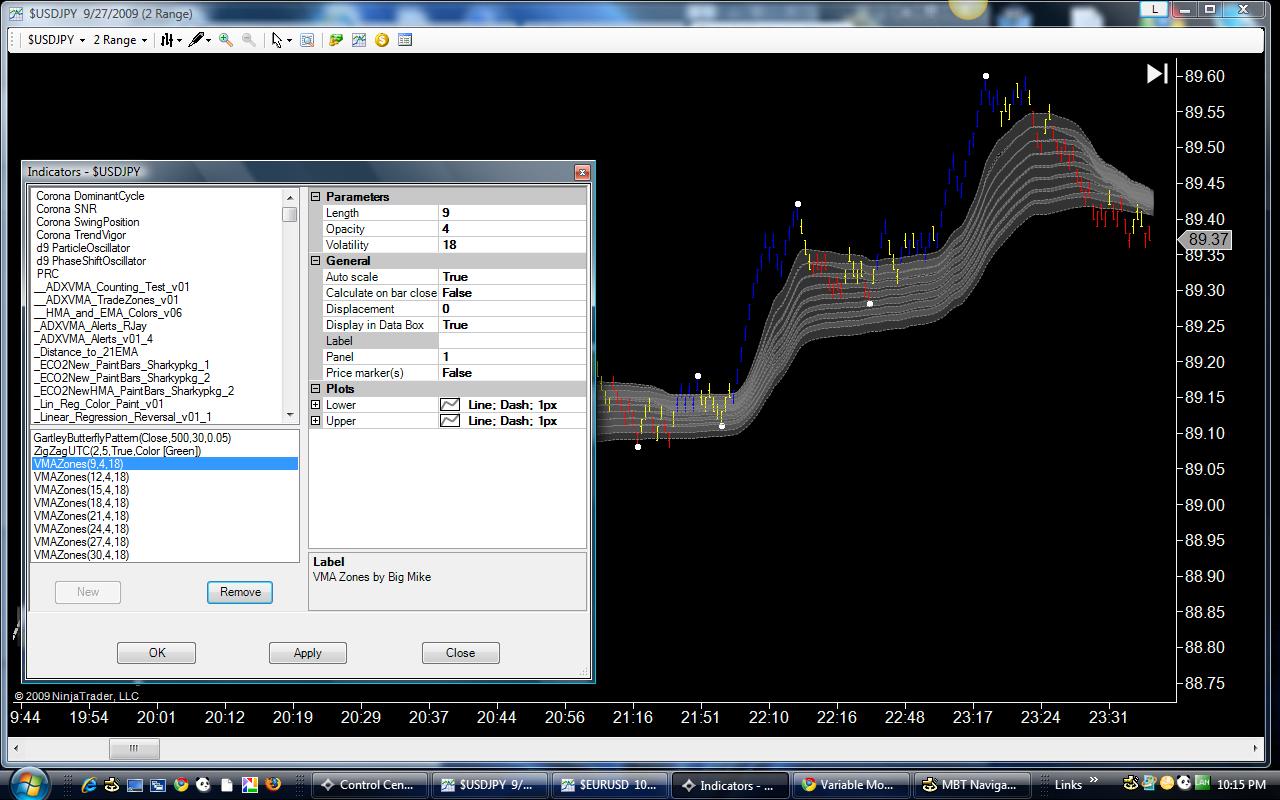Image resolution: width=1280 pixels, height=800 pixels.
Task: Click the Close button in Indicators dialog
Action: pyautogui.click(x=460, y=653)
